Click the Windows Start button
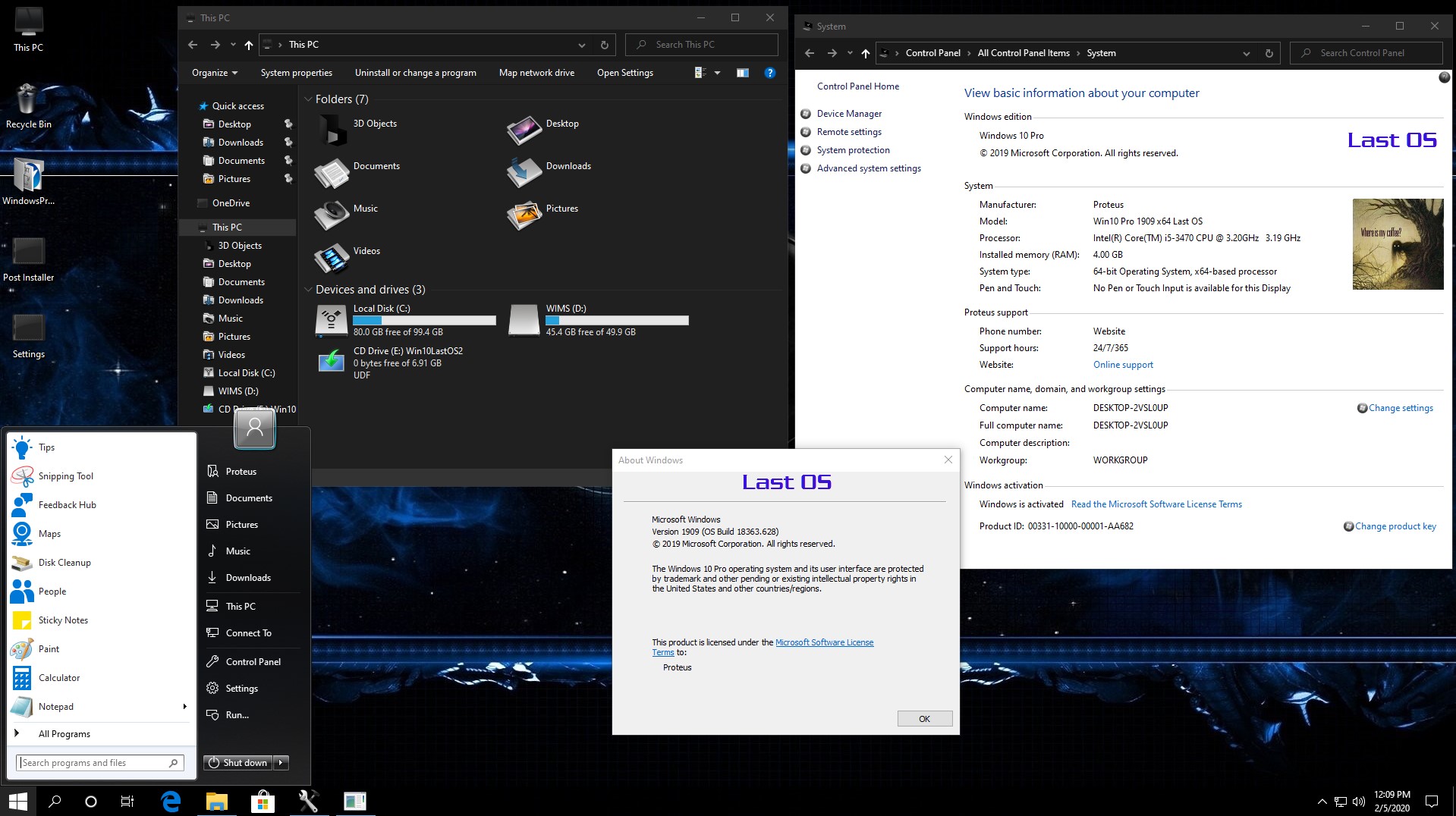1456x816 pixels. 17,801
